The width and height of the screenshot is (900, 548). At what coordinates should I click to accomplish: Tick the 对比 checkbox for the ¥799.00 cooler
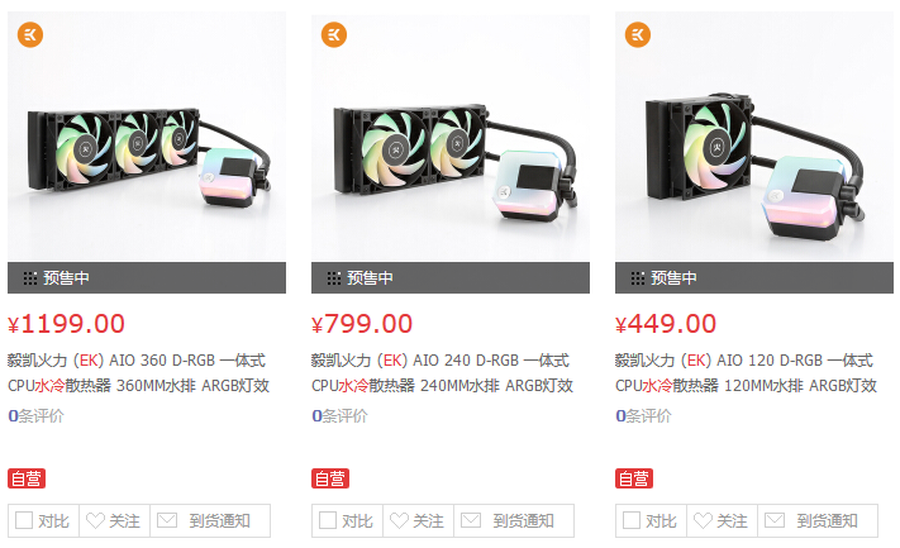click(327, 520)
